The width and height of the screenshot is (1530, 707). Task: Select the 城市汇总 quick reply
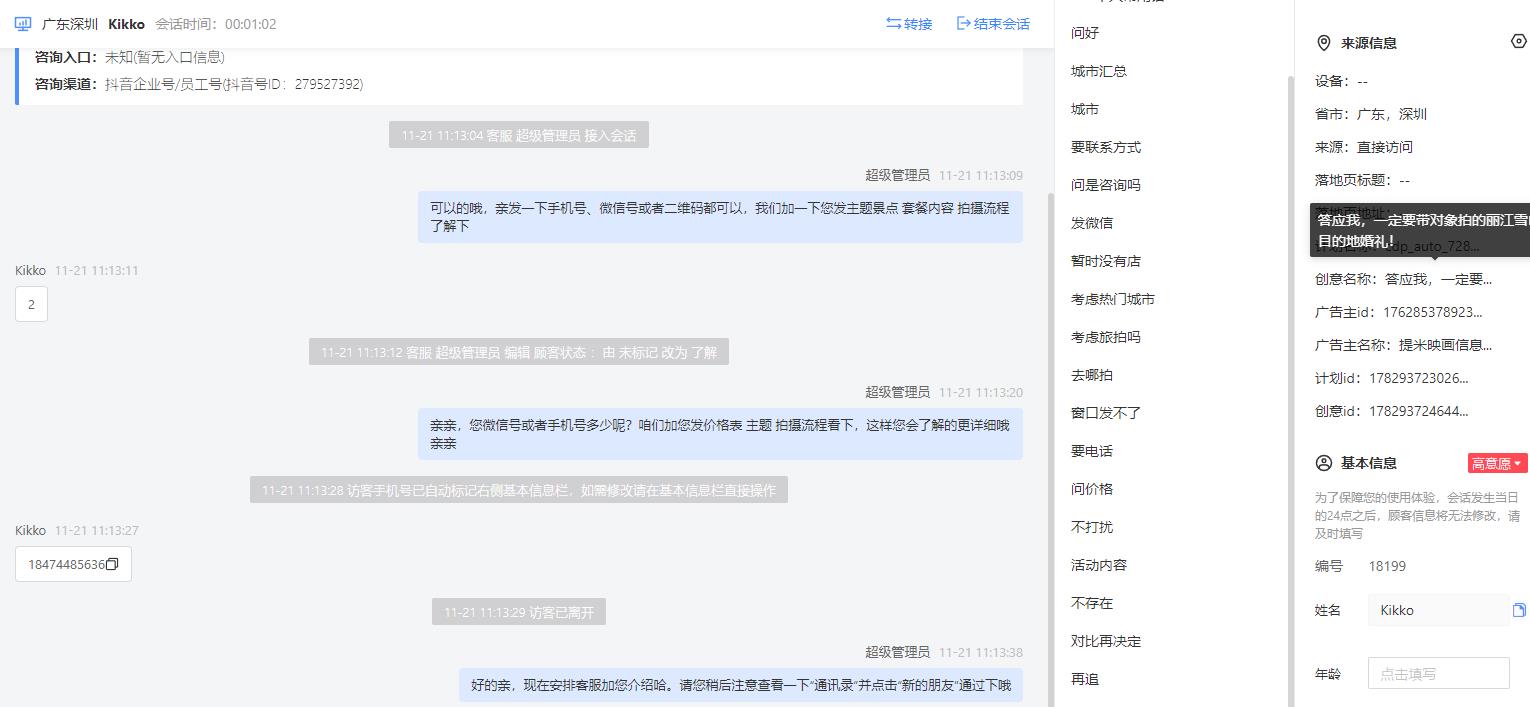(x=1099, y=71)
